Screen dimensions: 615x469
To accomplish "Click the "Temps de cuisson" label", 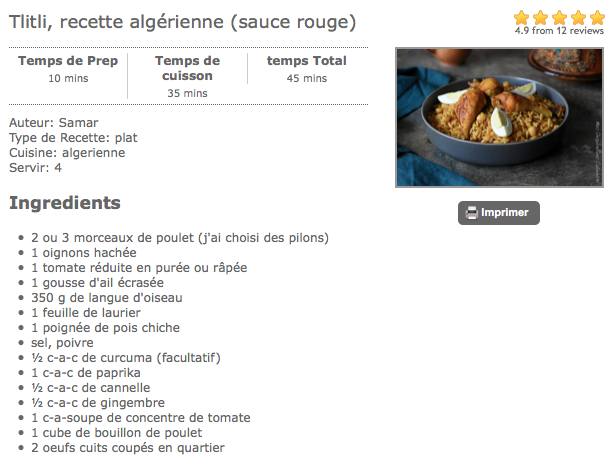I will coord(187,68).
